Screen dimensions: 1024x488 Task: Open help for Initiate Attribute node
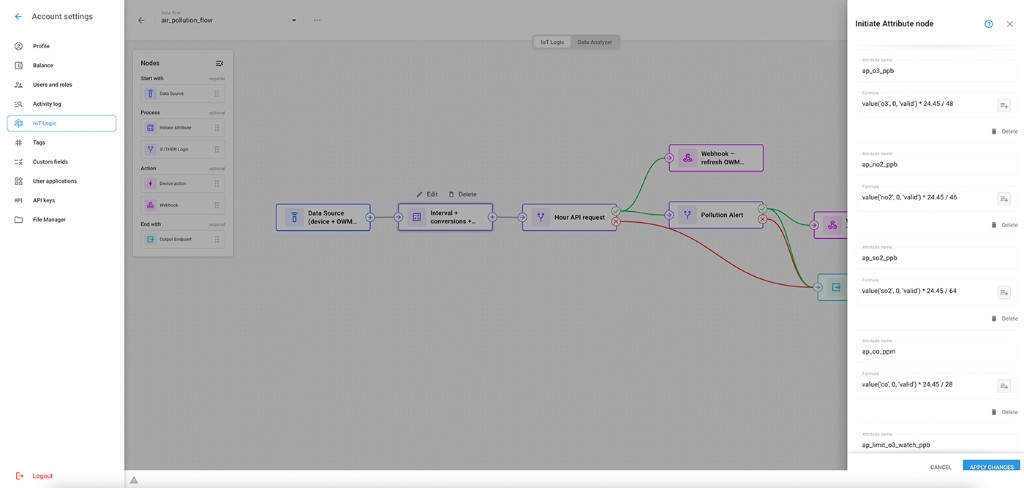pos(989,24)
